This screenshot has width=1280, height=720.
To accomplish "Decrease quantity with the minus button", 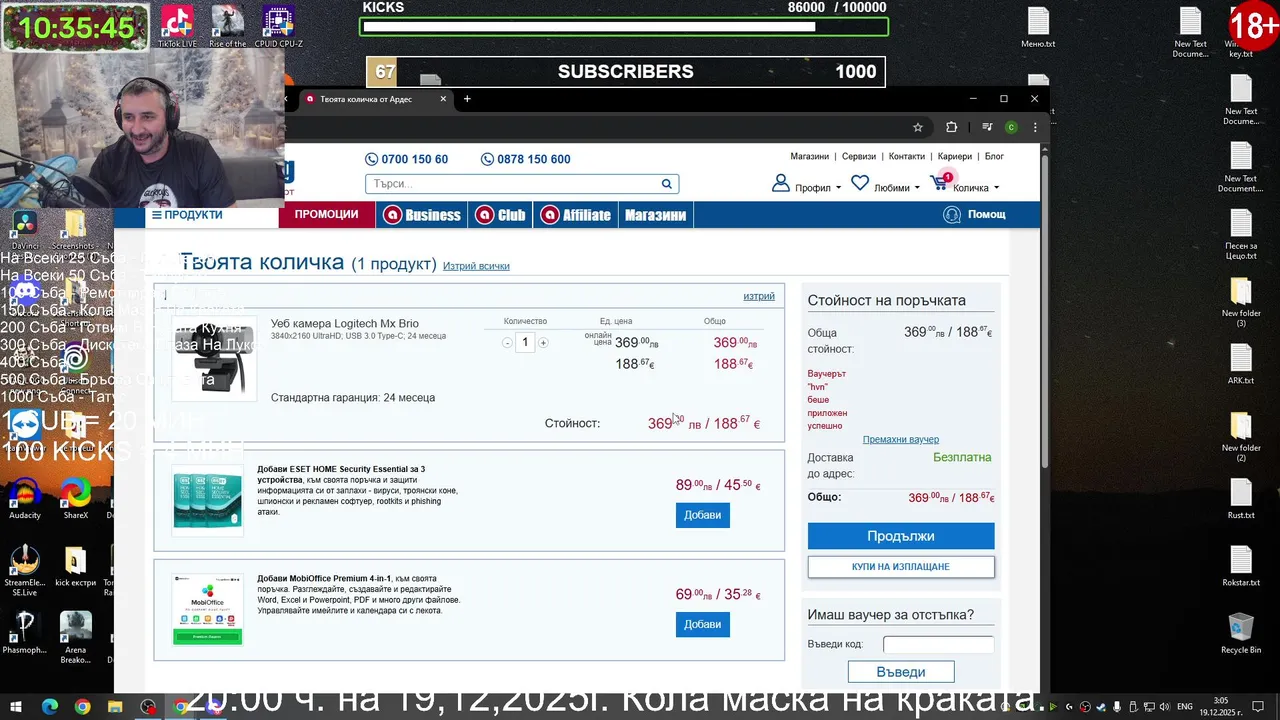I will [x=507, y=343].
